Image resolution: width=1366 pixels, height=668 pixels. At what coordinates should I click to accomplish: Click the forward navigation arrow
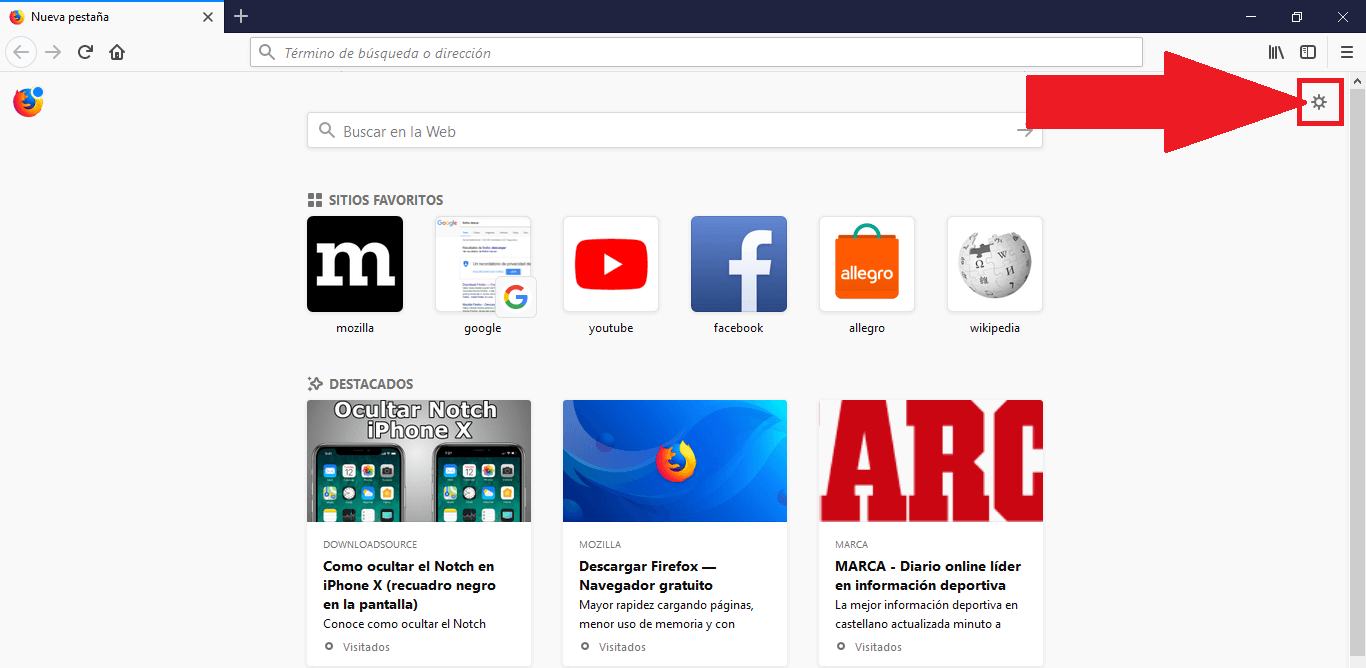click(54, 52)
